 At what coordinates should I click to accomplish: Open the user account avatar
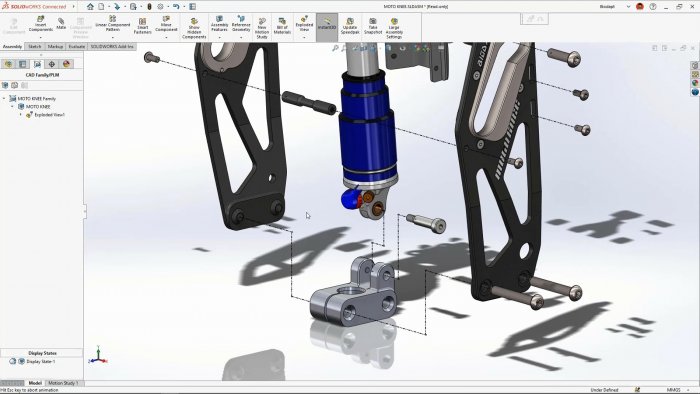coord(640,7)
